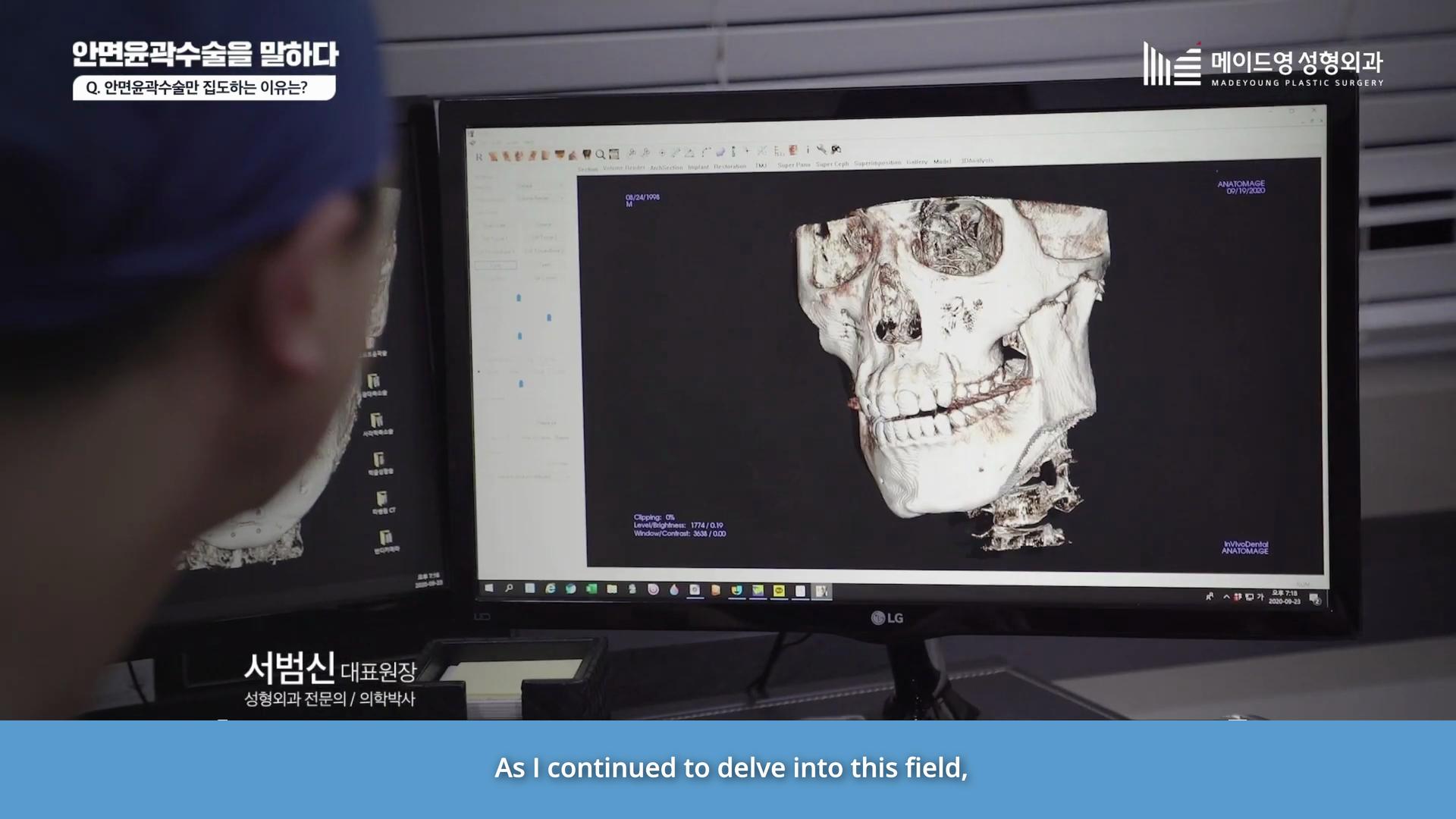Select the radio button in rendering panel

[479, 372]
